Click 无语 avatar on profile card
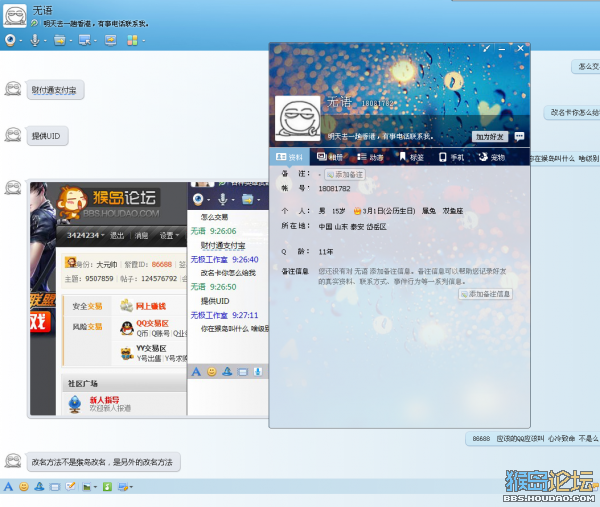This screenshot has height=507, width=600. click(x=298, y=119)
